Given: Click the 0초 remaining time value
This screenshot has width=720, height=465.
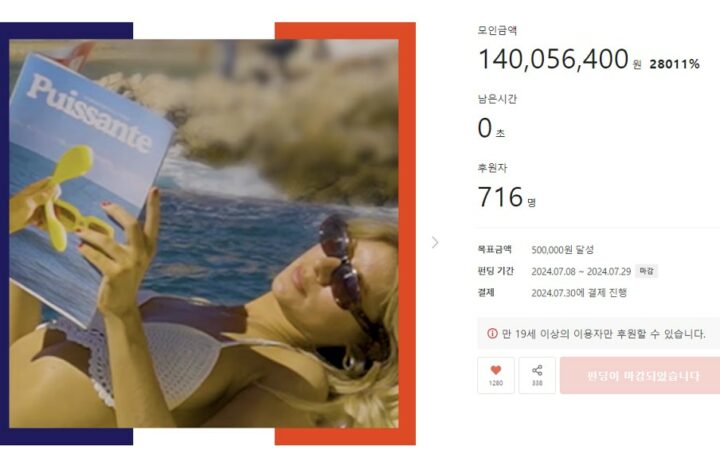Looking at the screenshot, I should tap(491, 128).
